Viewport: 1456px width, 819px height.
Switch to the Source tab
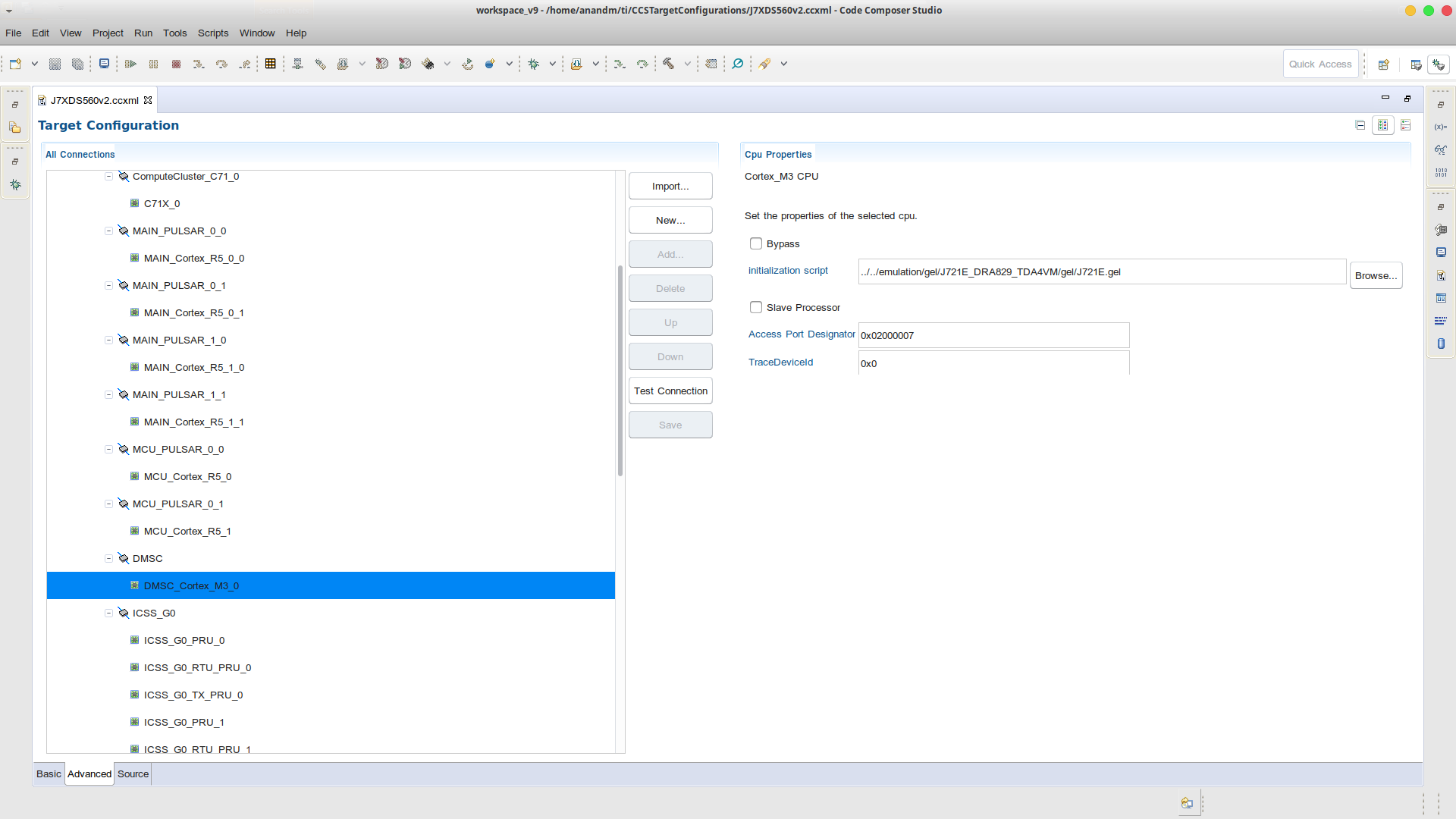coord(133,774)
